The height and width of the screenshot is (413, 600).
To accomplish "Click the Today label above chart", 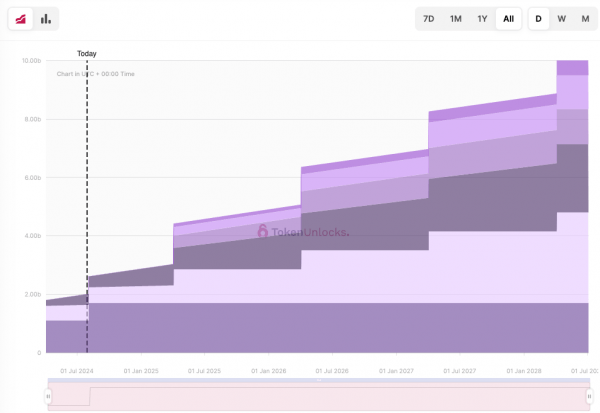I will [x=87, y=54].
